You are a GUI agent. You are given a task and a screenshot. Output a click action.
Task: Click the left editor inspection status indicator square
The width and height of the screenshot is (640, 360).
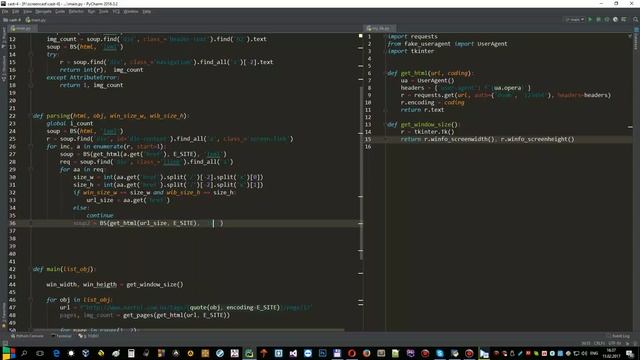click(x=360, y=36)
